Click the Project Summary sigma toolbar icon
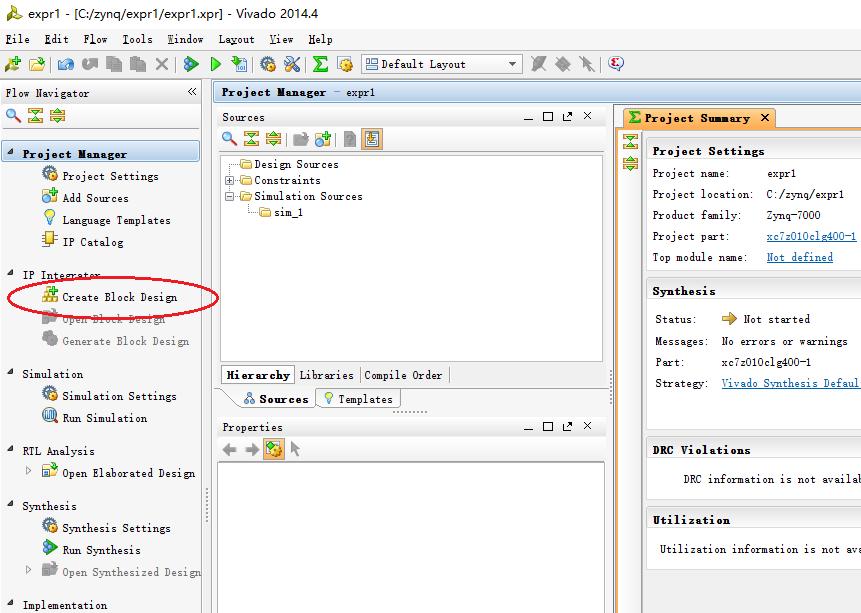 click(320, 64)
